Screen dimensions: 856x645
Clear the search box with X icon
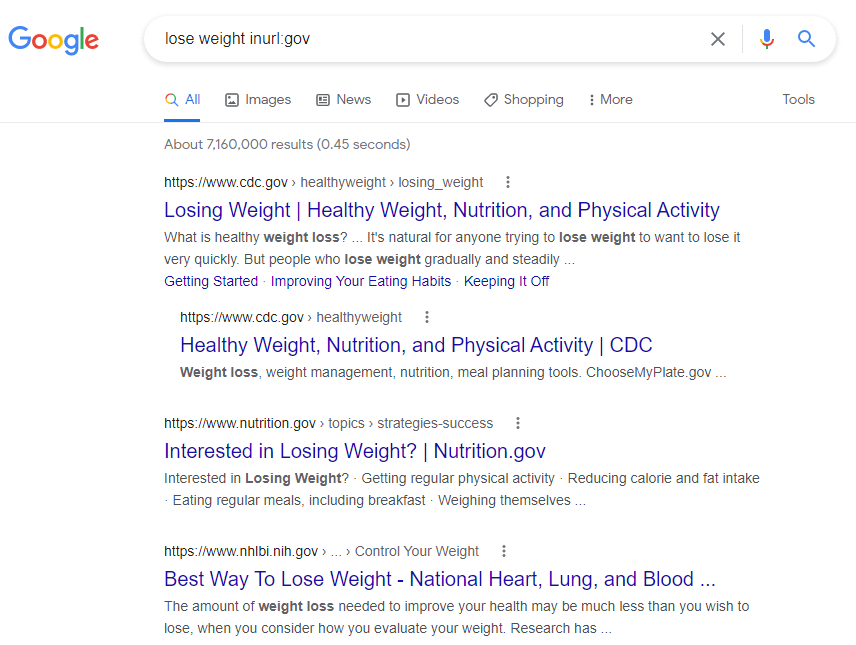pyautogui.click(x=717, y=39)
